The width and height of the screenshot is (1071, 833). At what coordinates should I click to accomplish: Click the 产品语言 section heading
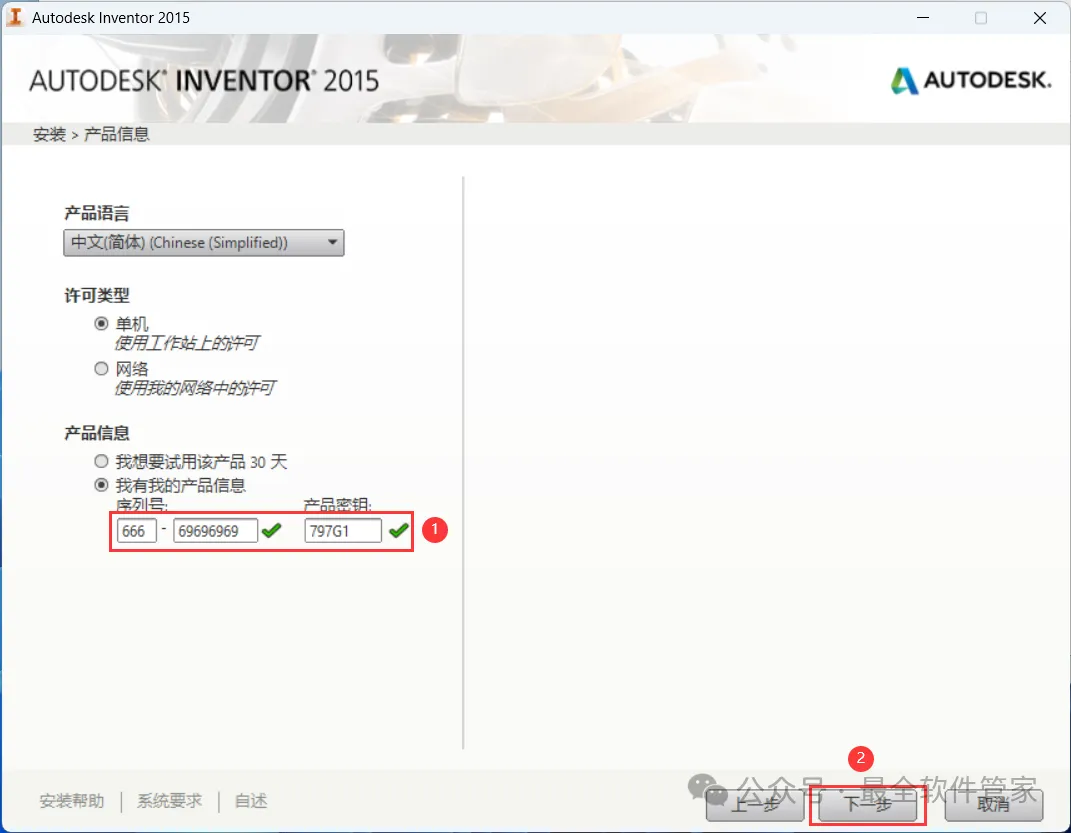tap(96, 214)
